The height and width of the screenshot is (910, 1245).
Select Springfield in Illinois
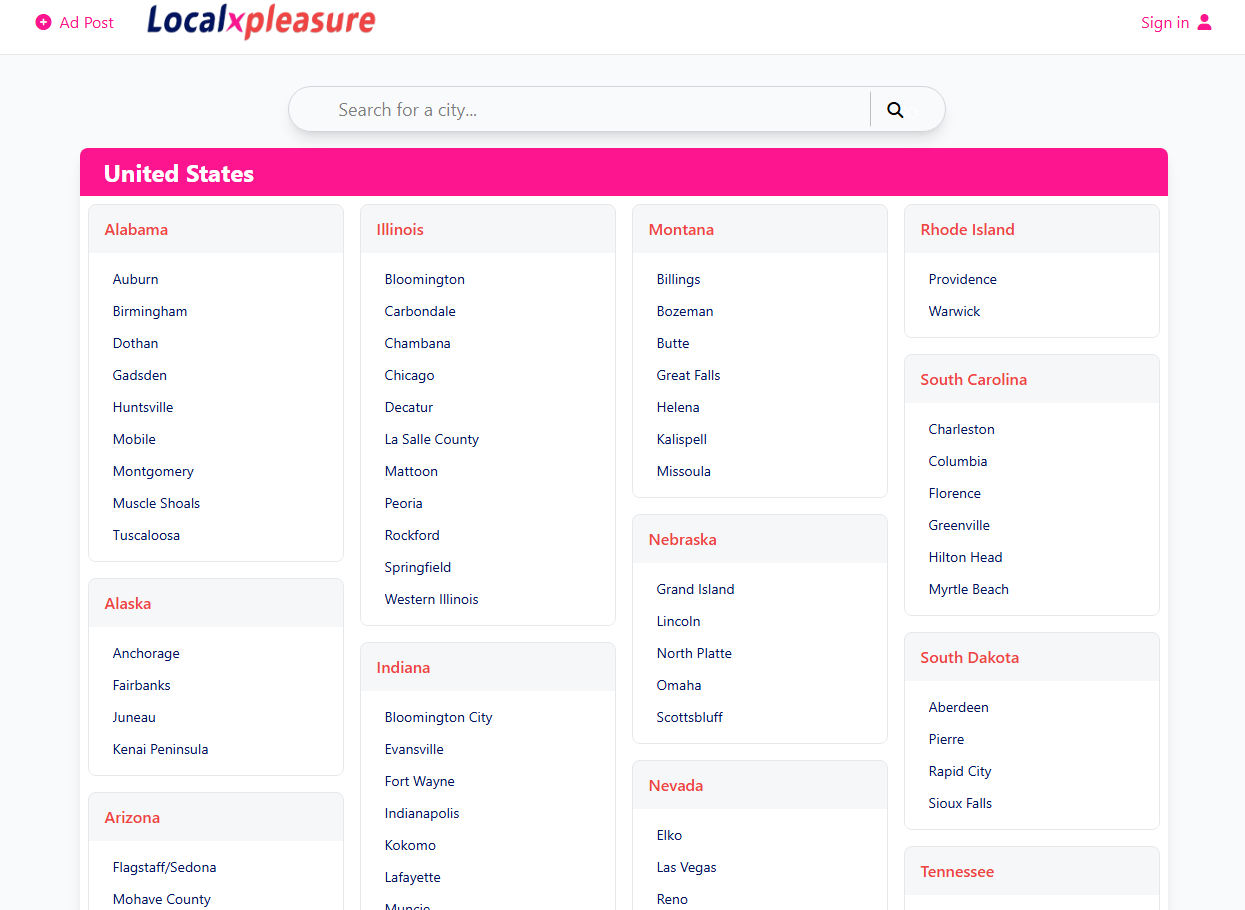[417, 567]
